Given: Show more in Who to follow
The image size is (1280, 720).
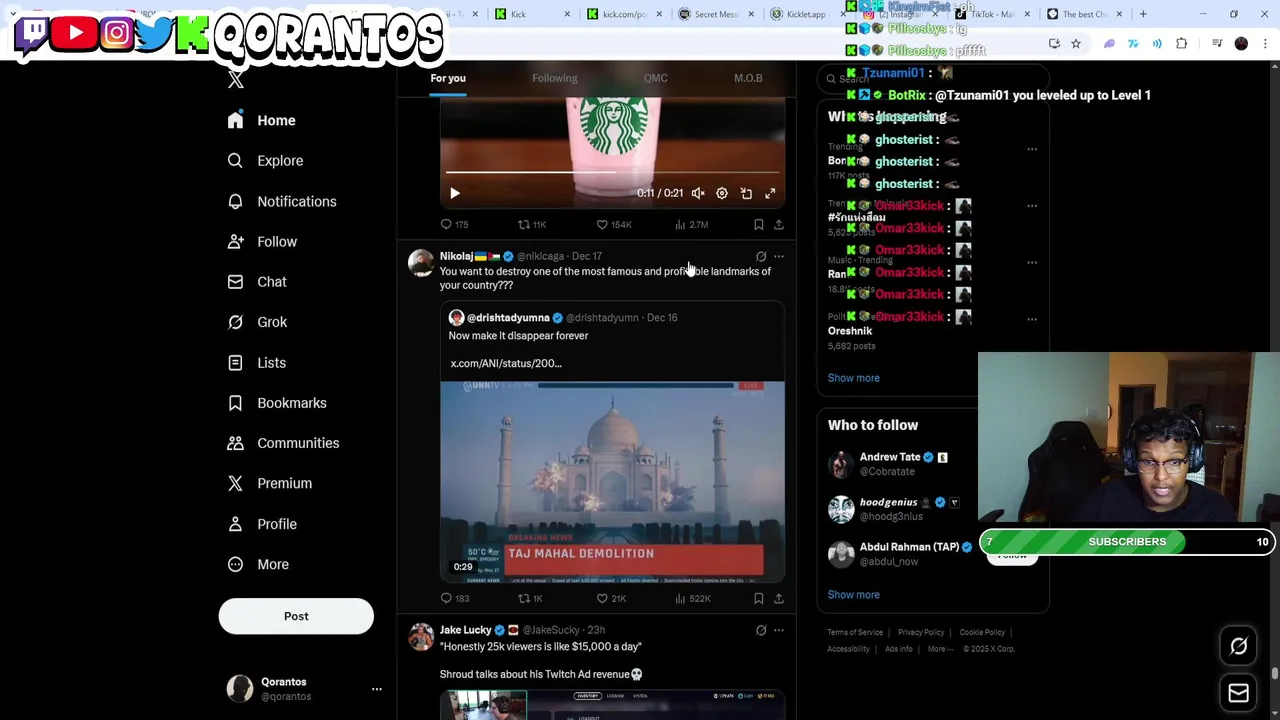Looking at the screenshot, I should tap(853, 595).
